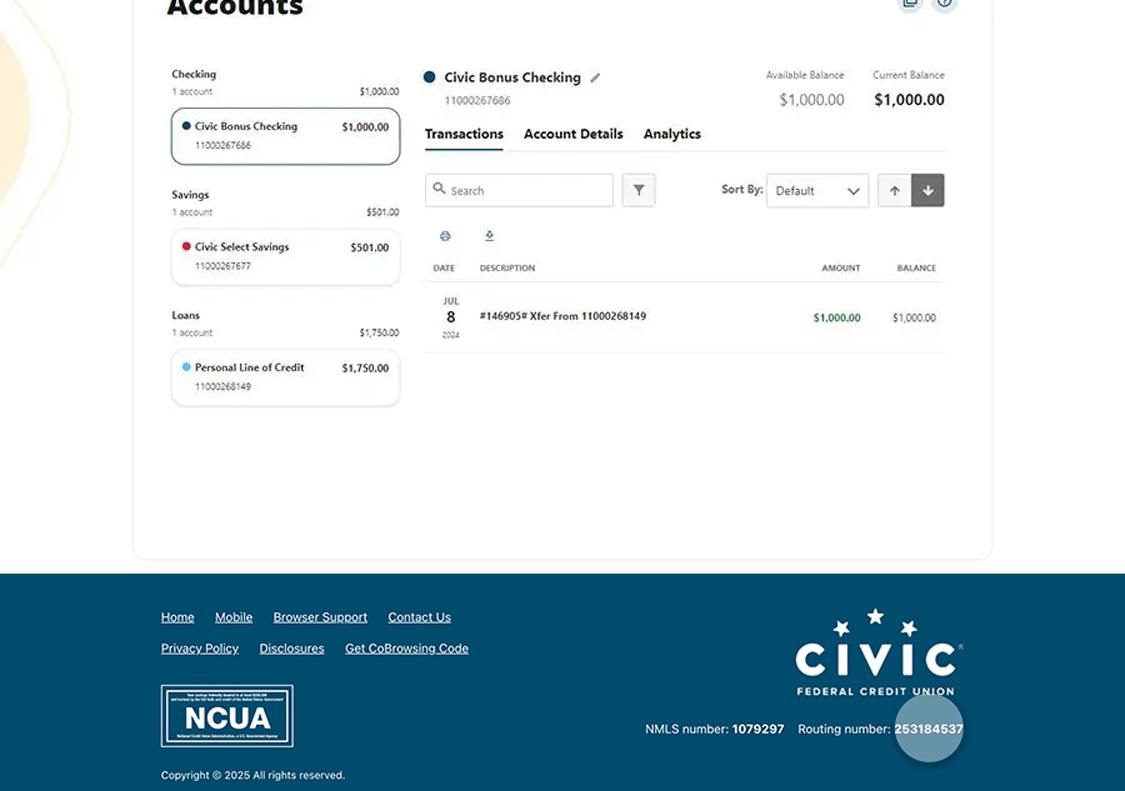Select the Transactions tab
1125x791 pixels.
point(464,134)
